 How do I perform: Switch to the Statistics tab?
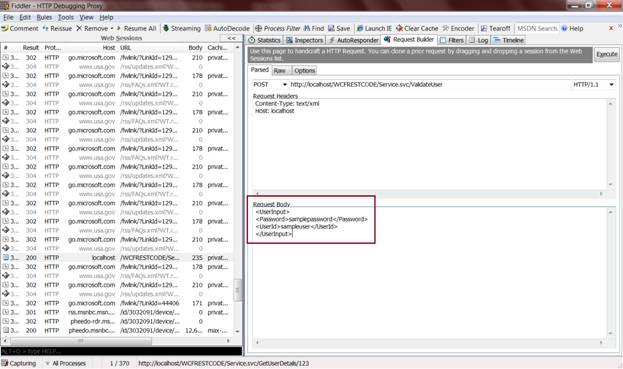pos(264,40)
